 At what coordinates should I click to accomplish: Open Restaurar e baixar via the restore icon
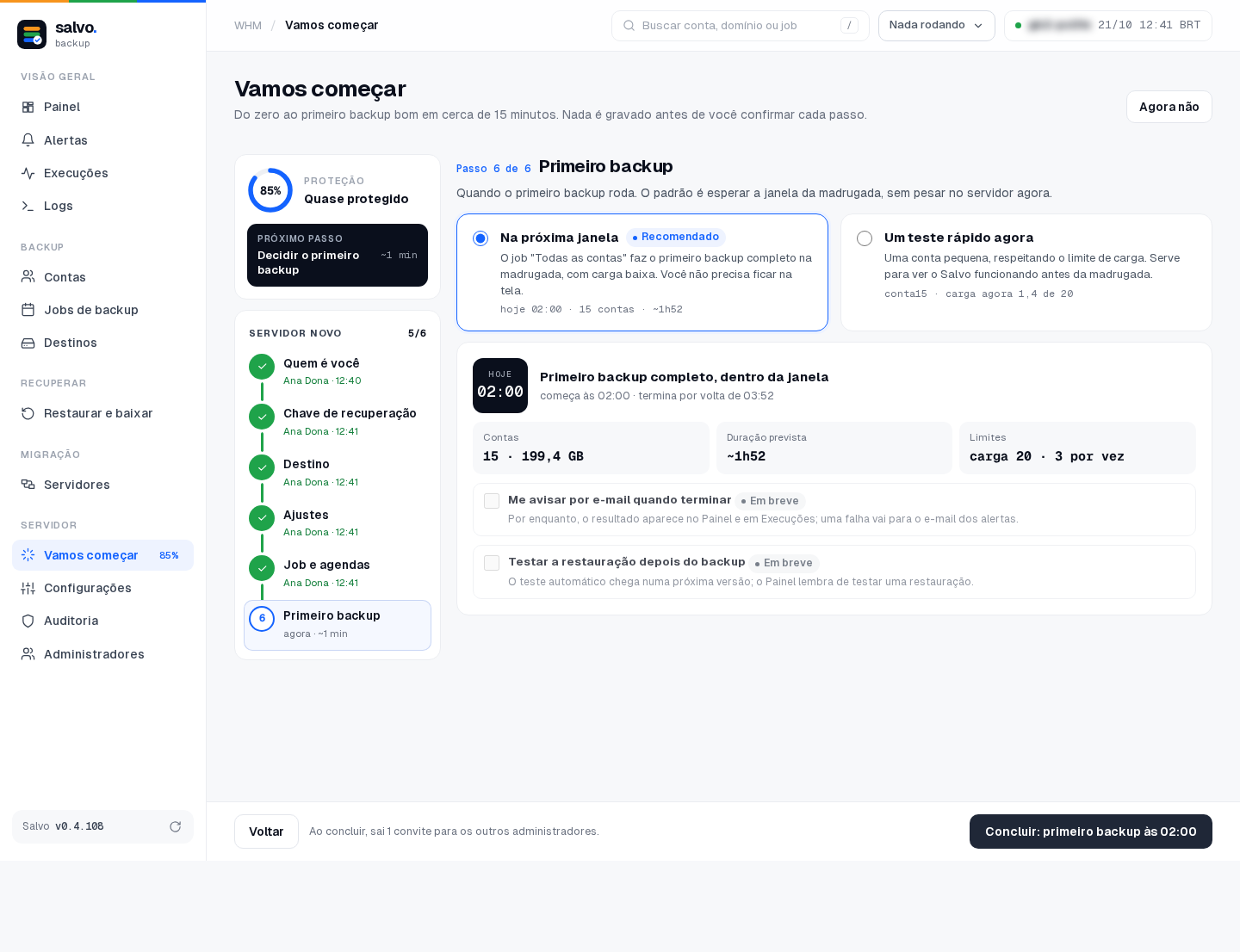point(28,413)
